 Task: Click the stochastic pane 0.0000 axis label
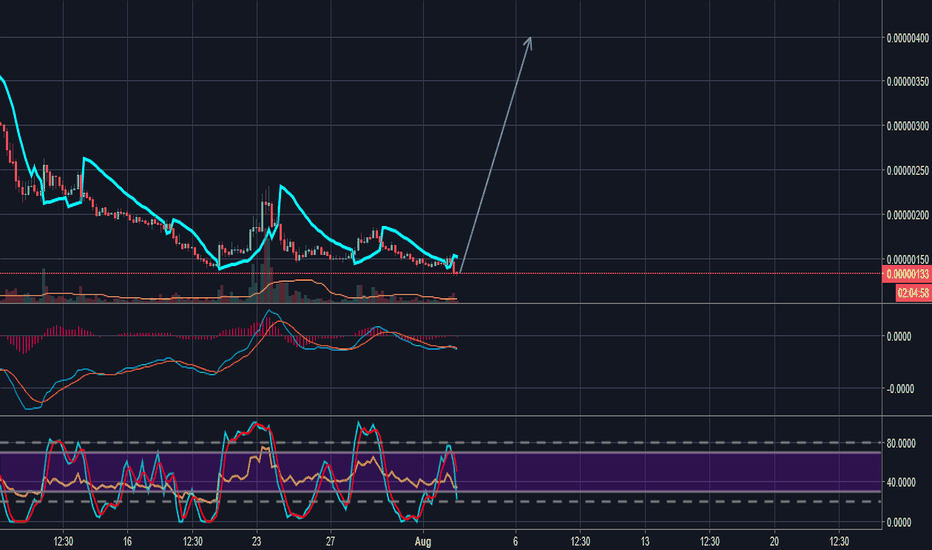899,523
